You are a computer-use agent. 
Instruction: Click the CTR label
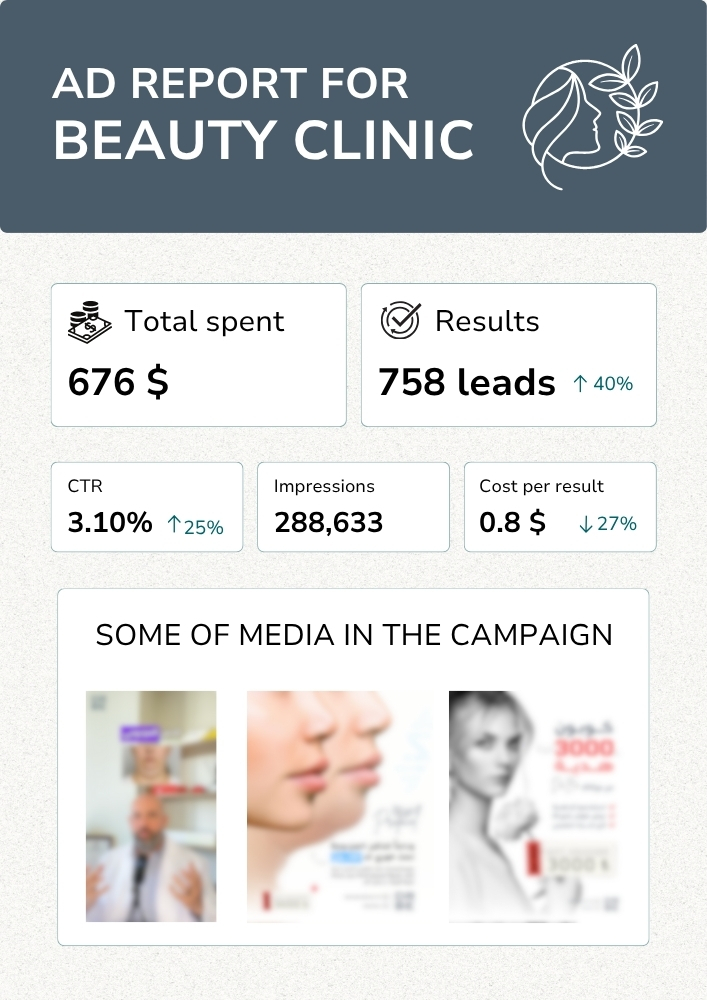tap(85, 486)
